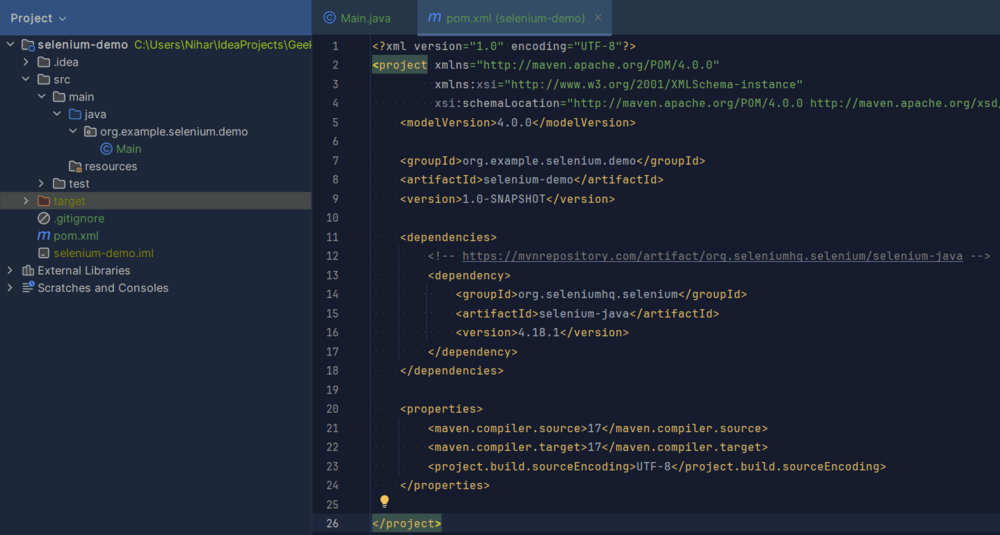Screen dimensions: 1000x535
Task: Expand the .idea folder
Action: 26,62
